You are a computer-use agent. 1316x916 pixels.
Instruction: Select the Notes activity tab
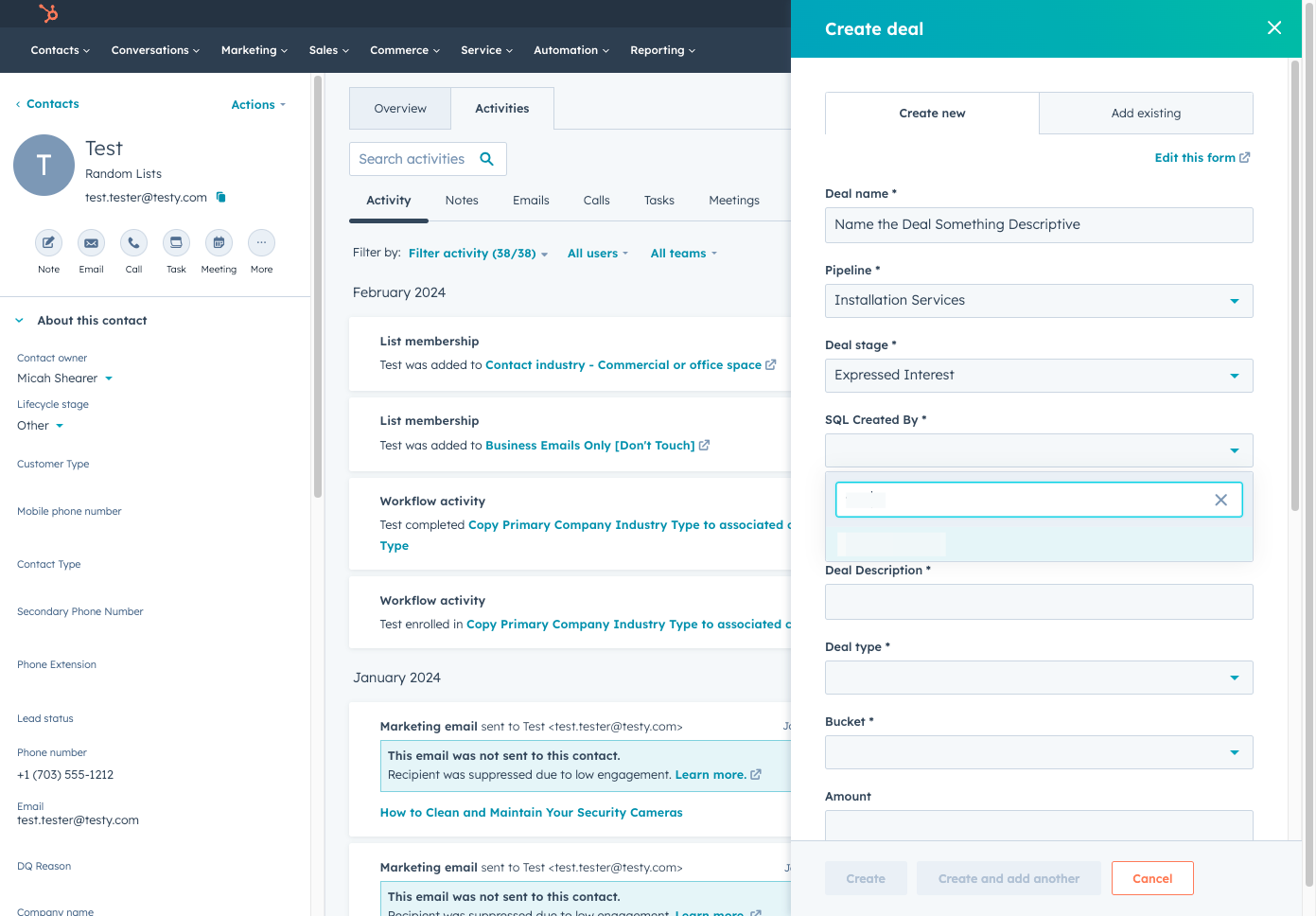462,201
